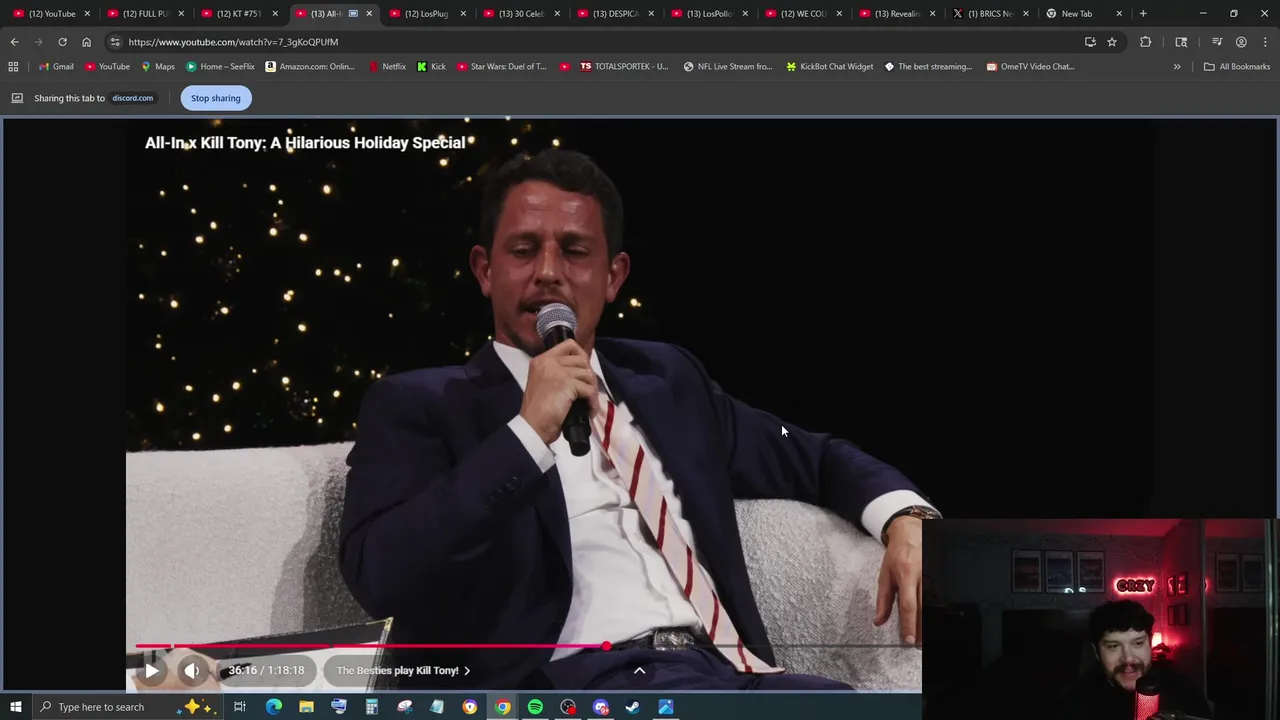Go to the browser home page
The image size is (1280, 720).
(86, 42)
